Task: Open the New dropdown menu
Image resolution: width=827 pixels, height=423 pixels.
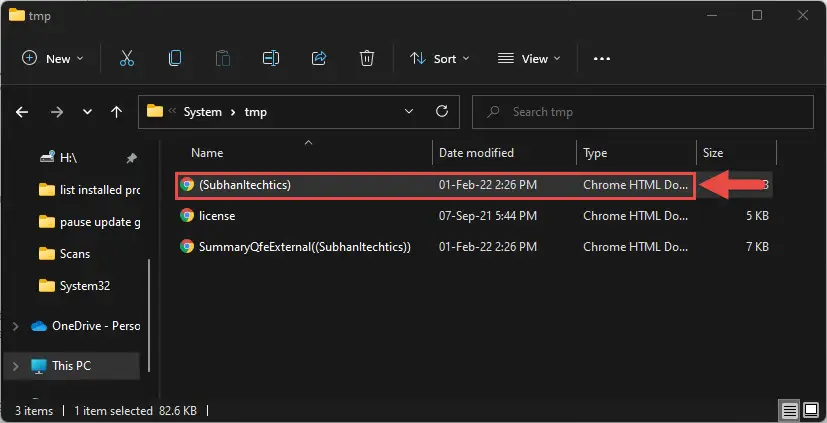Action: point(52,59)
